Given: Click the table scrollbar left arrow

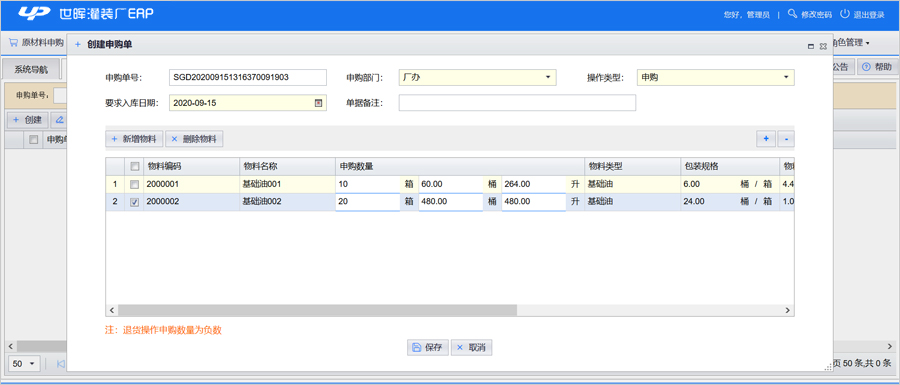Looking at the screenshot, I should 112,310.
